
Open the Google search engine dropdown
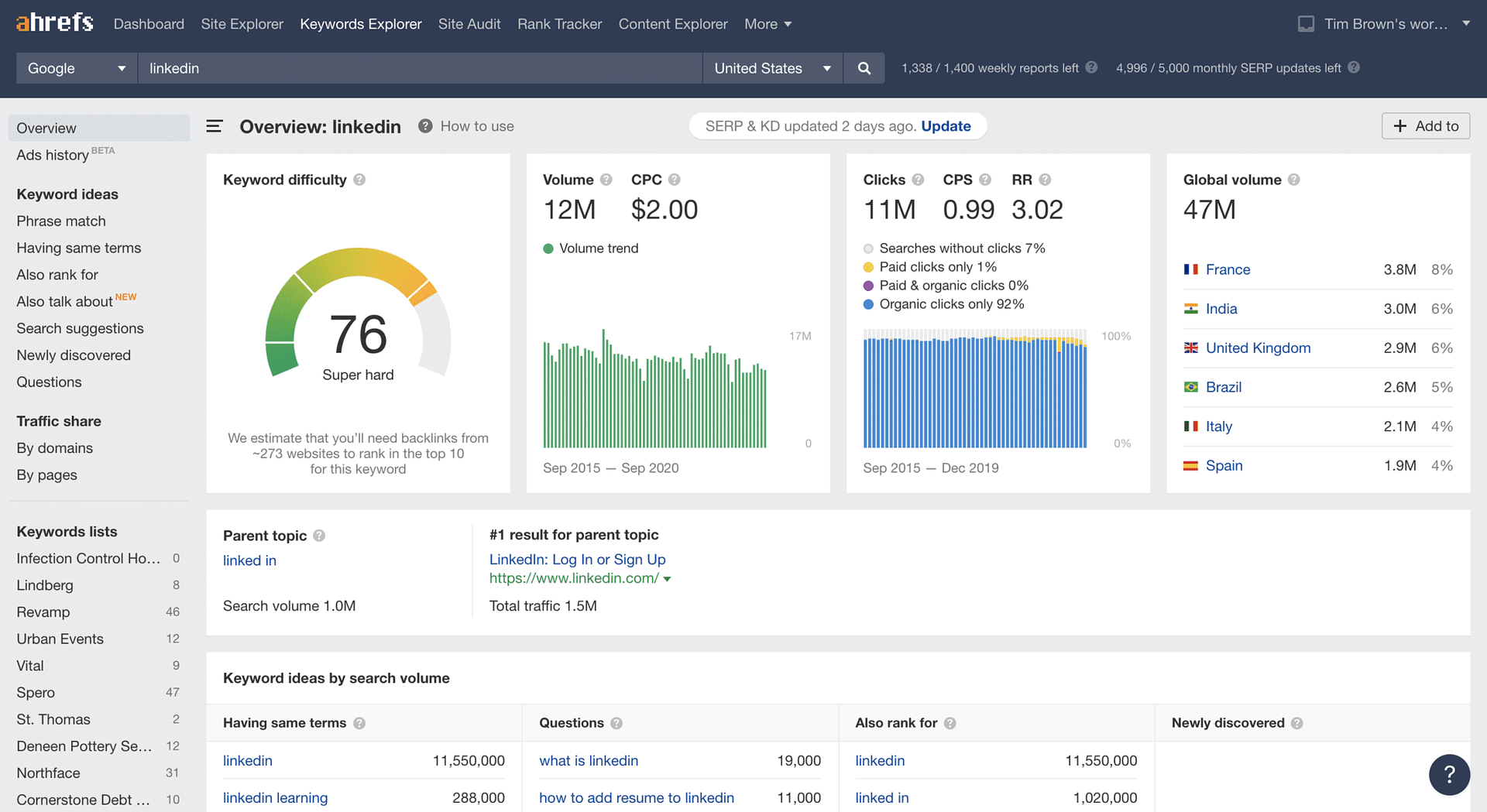click(x=75, y=68)
